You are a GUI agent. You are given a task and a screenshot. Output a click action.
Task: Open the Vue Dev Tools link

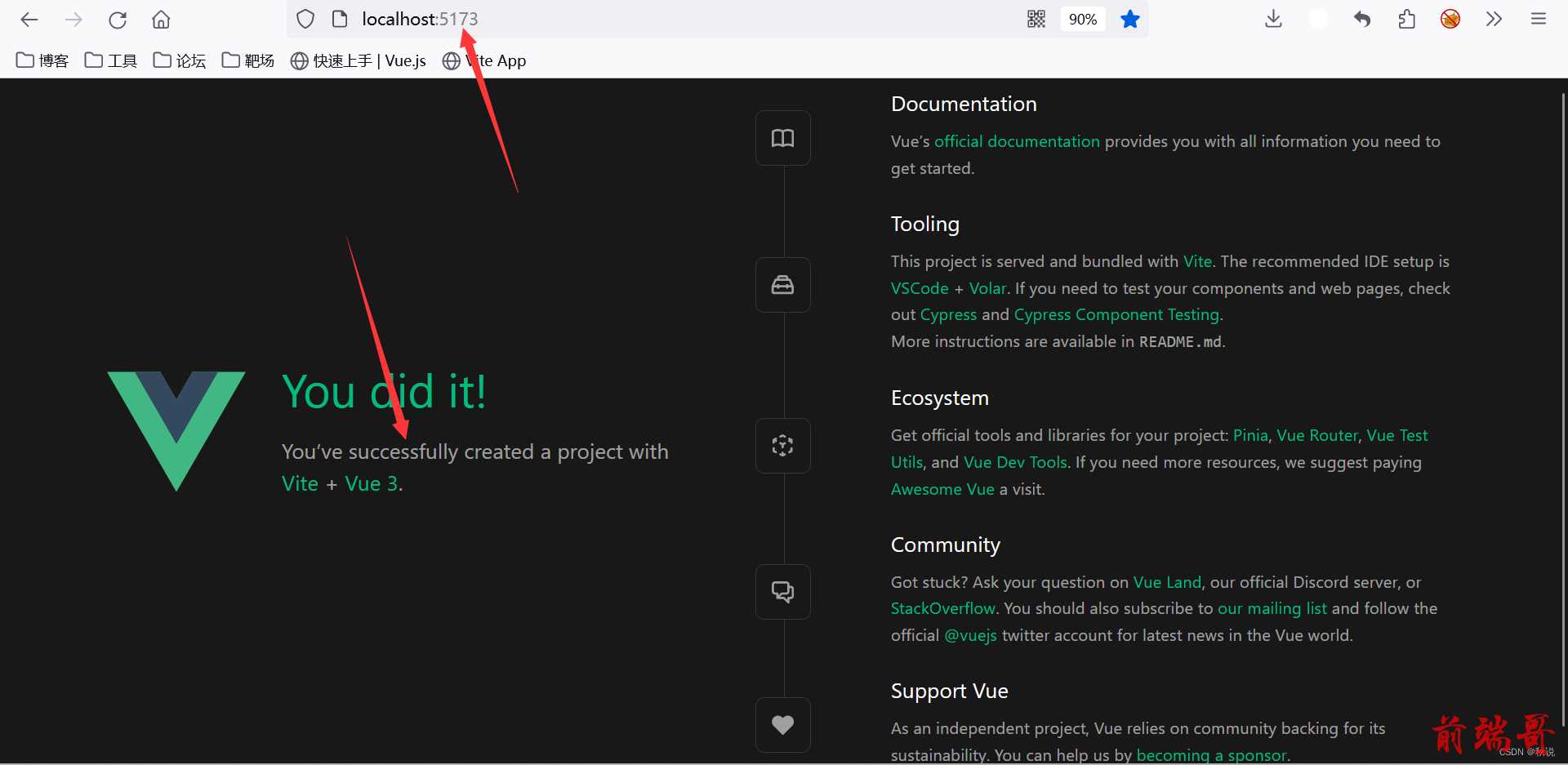click(1015, 462)
